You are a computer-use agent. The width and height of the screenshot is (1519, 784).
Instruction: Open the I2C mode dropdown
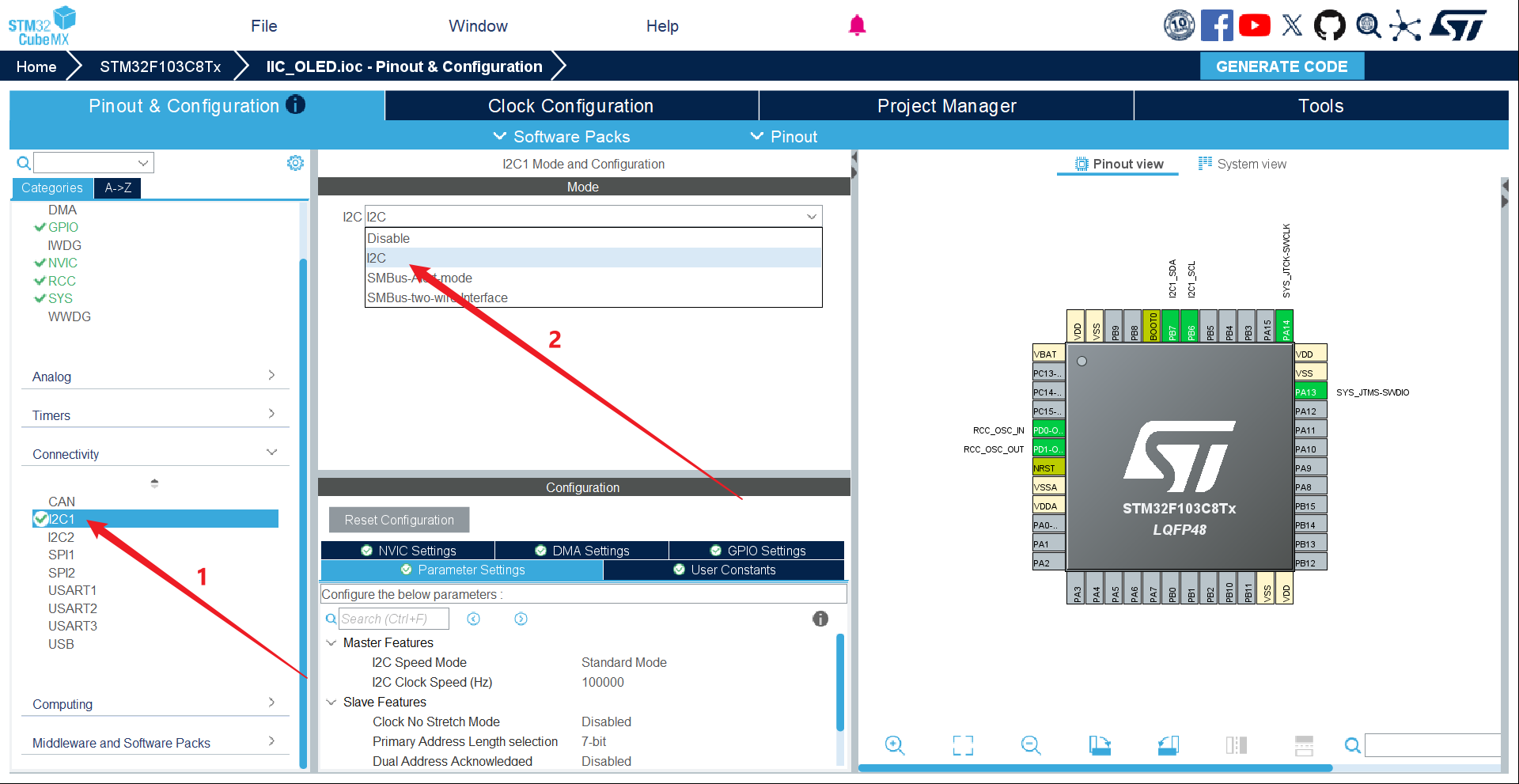(593, 217)
